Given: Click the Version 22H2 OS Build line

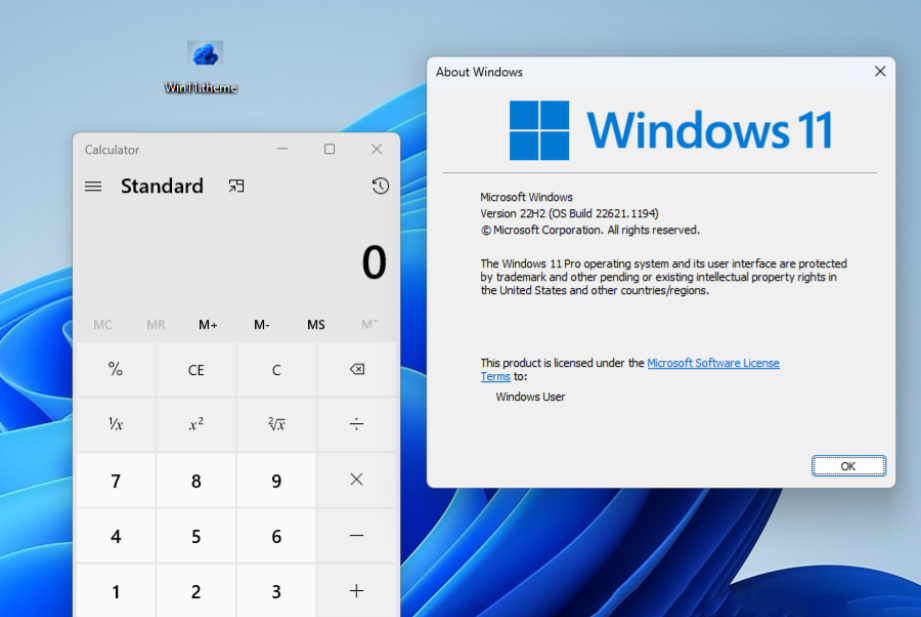Looking at the screenshot, I should pyautogui.click(x=569, y=213).
